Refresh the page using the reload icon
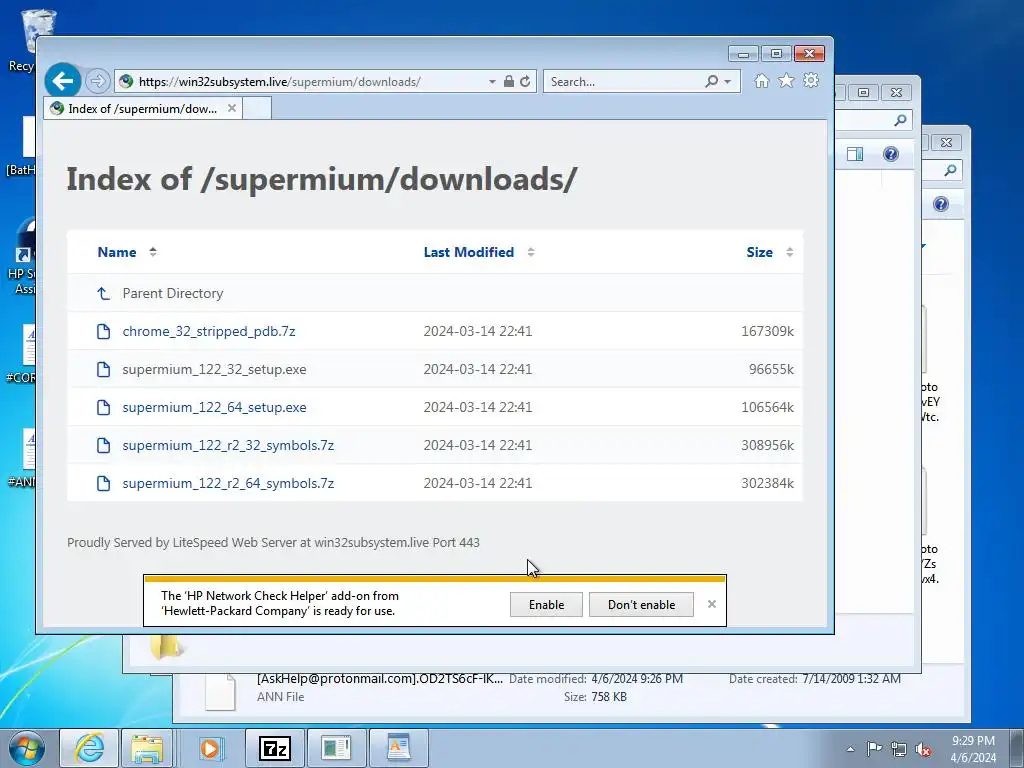The image size is (1024, 768). [x=525, y=82]
